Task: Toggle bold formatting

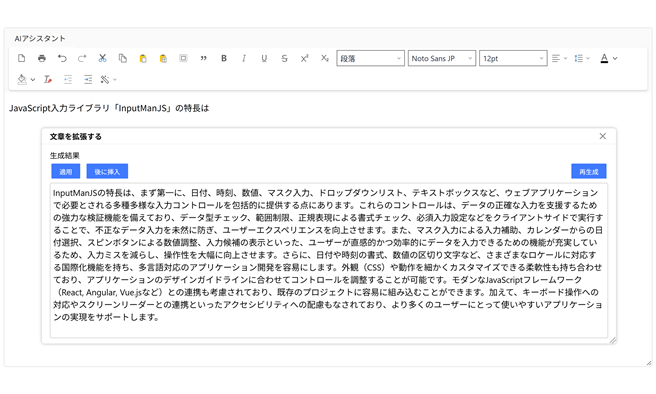Action: 224,59
